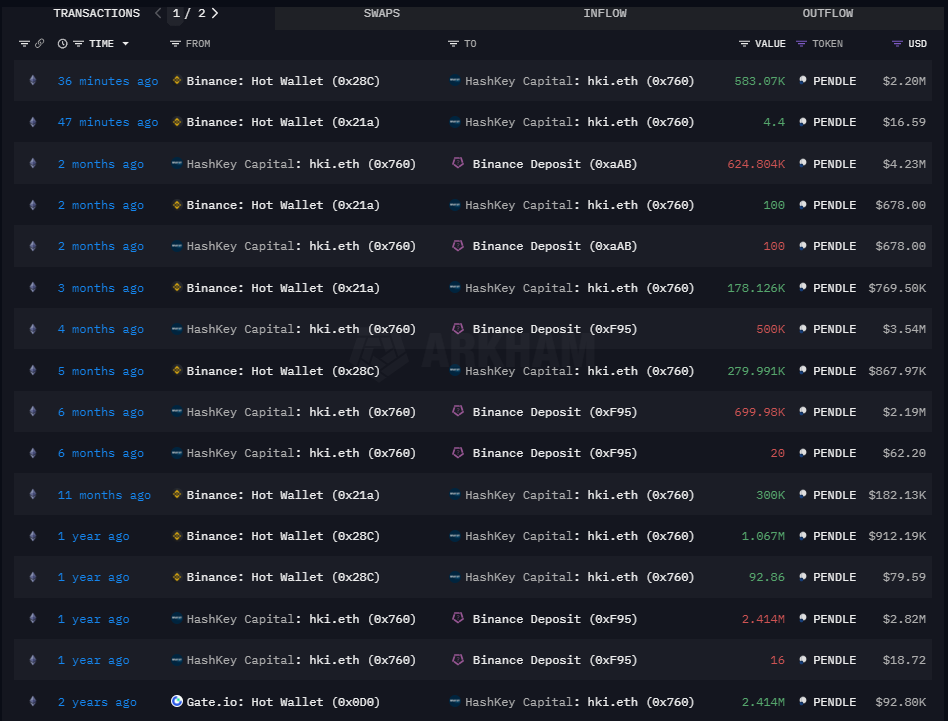Viewport: 948px width, 721px height.
Task: Switch to the OUTFLOW tab
Action: (x=828, y=13)
